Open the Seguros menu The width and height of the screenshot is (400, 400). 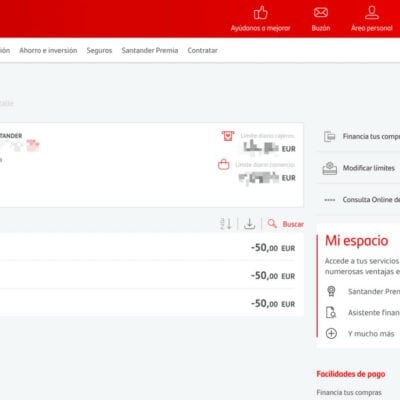(x=99, y=50)
